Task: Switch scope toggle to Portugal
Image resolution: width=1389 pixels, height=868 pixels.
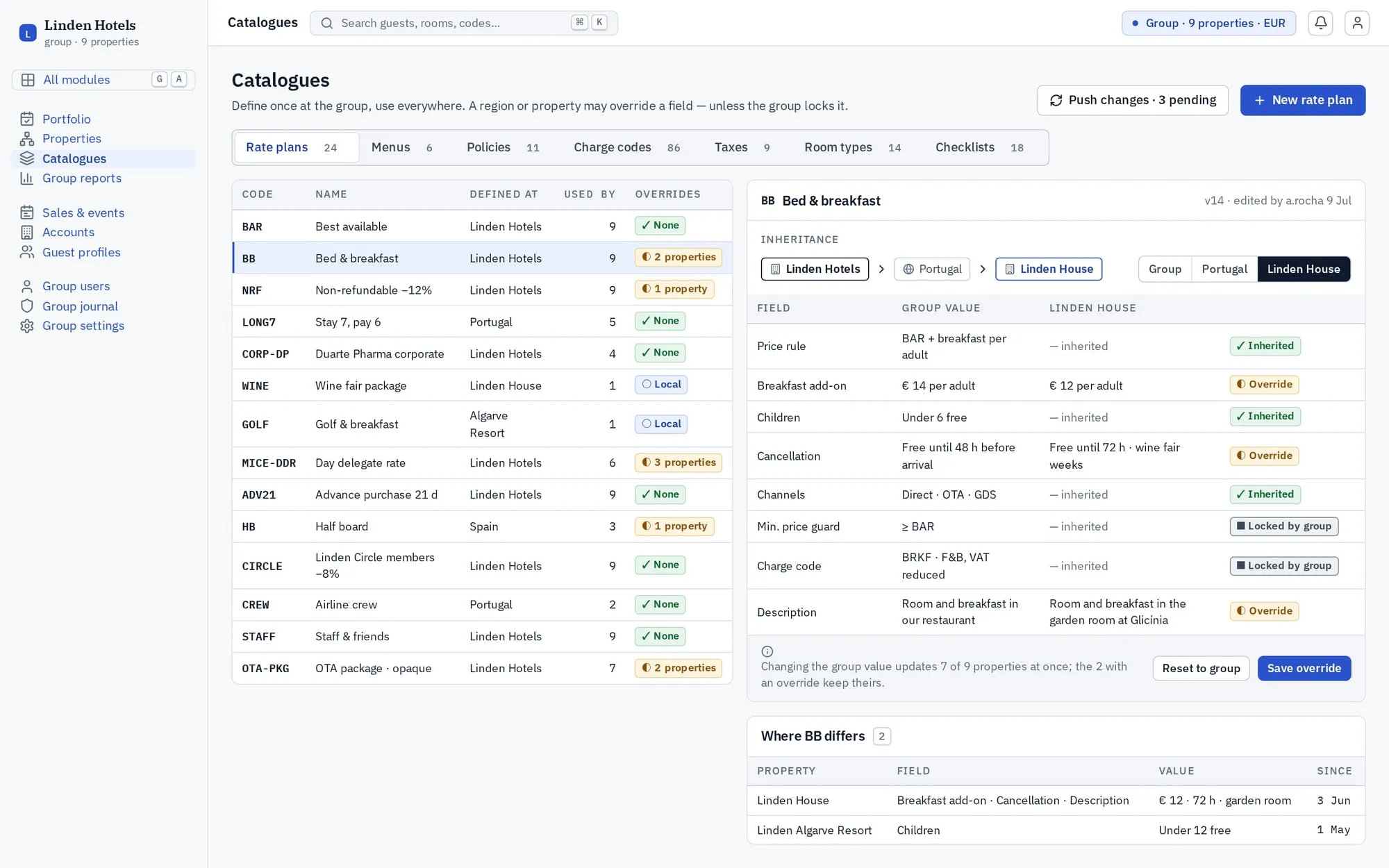Action: coord(1224,269)
